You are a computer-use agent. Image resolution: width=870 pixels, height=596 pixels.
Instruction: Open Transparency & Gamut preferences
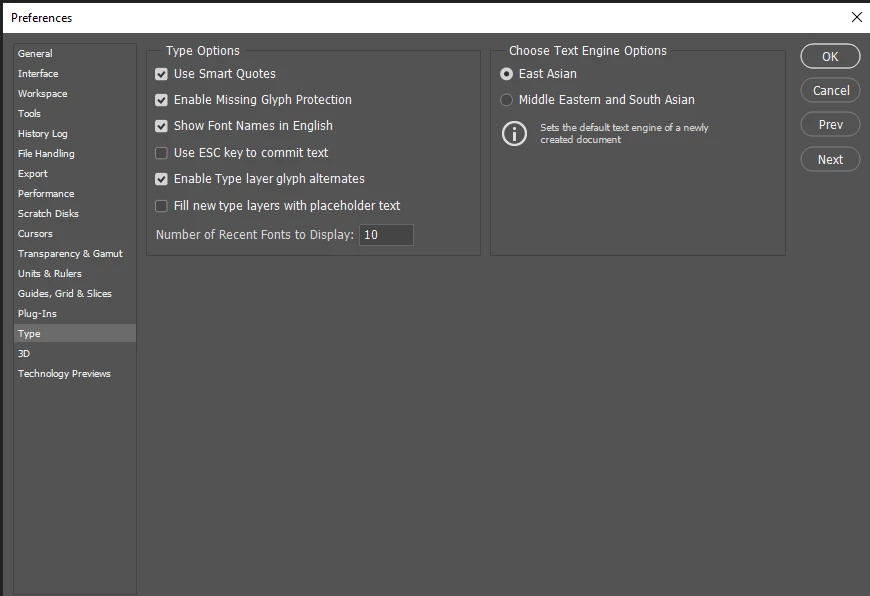pyautogui.click(x=75, y=253)
